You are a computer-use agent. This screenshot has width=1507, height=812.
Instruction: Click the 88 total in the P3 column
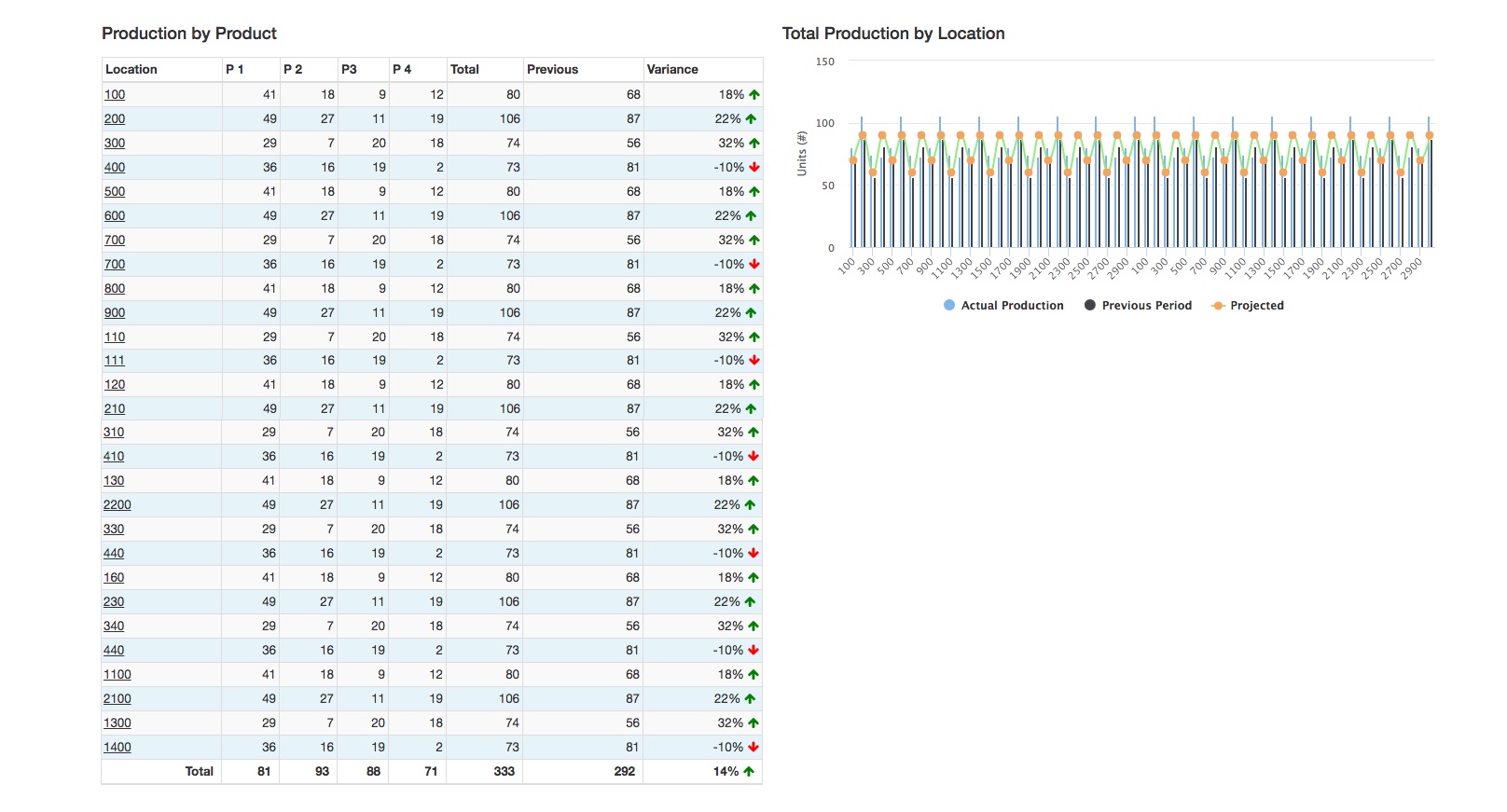(x=373, y=771)
